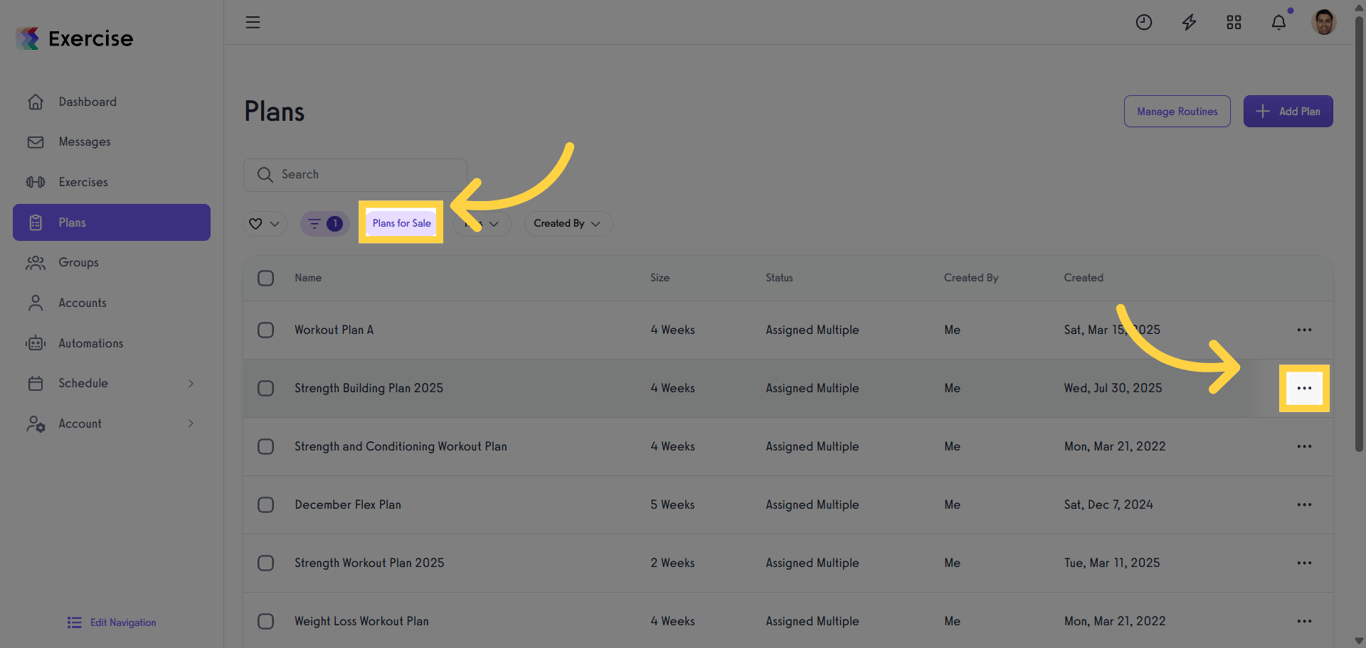This screenshot has width=1366, height=648.
Task: Click the Plans for Sale filter chip
Action: 402,223
